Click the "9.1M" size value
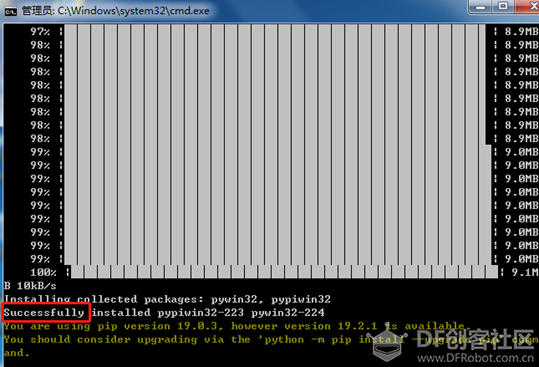 [525, 273]
